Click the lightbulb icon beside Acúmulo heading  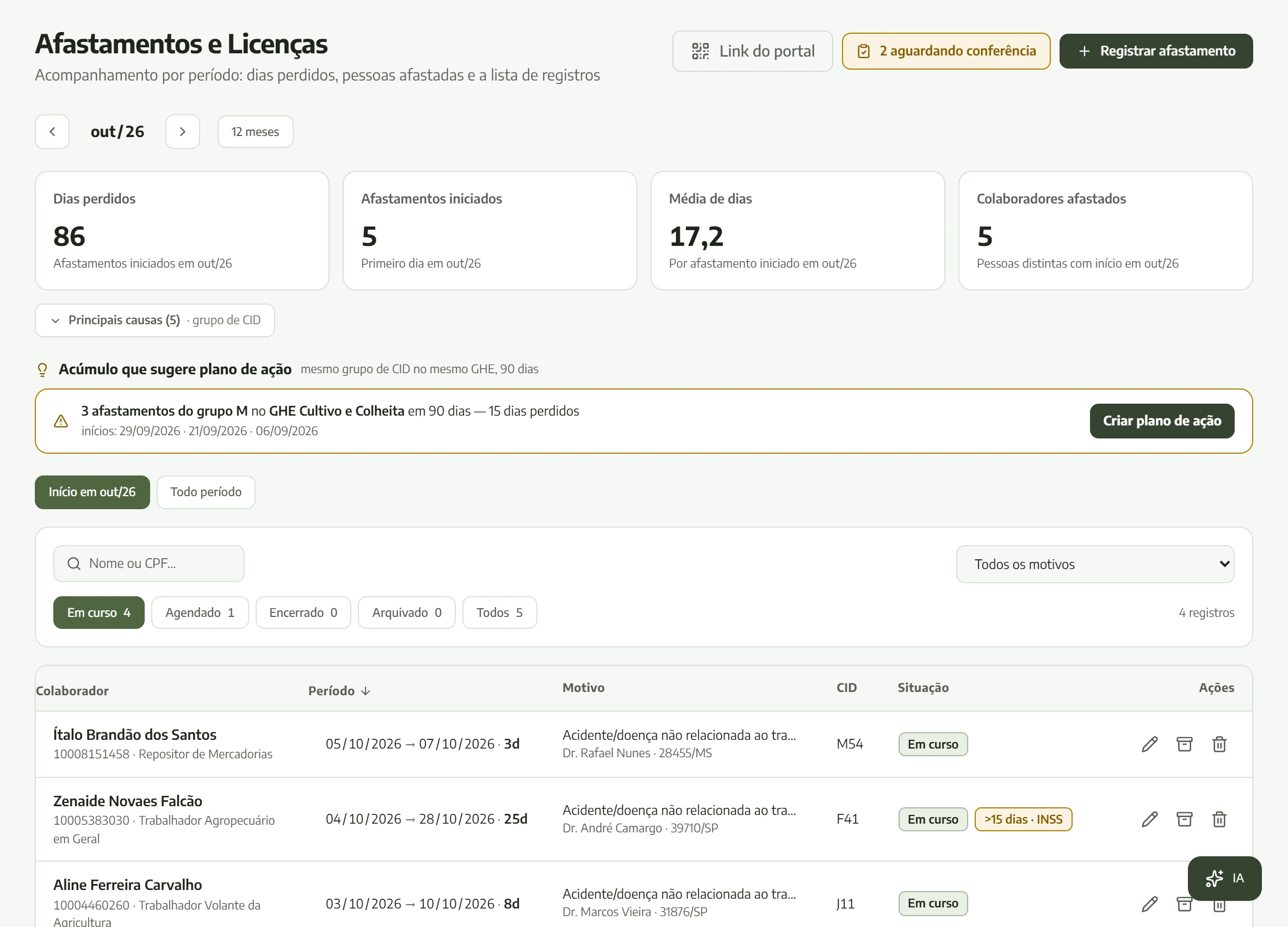[x=42, y=370]
